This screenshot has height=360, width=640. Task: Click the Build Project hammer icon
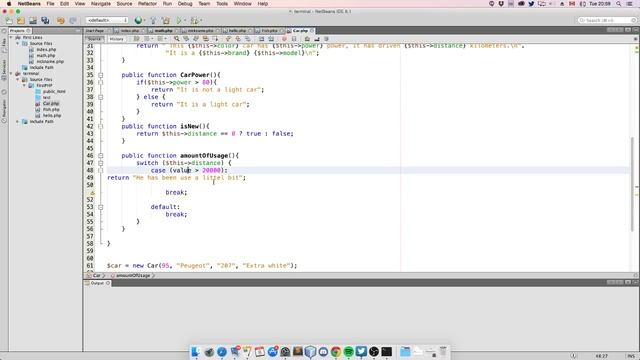pos(153,20)
